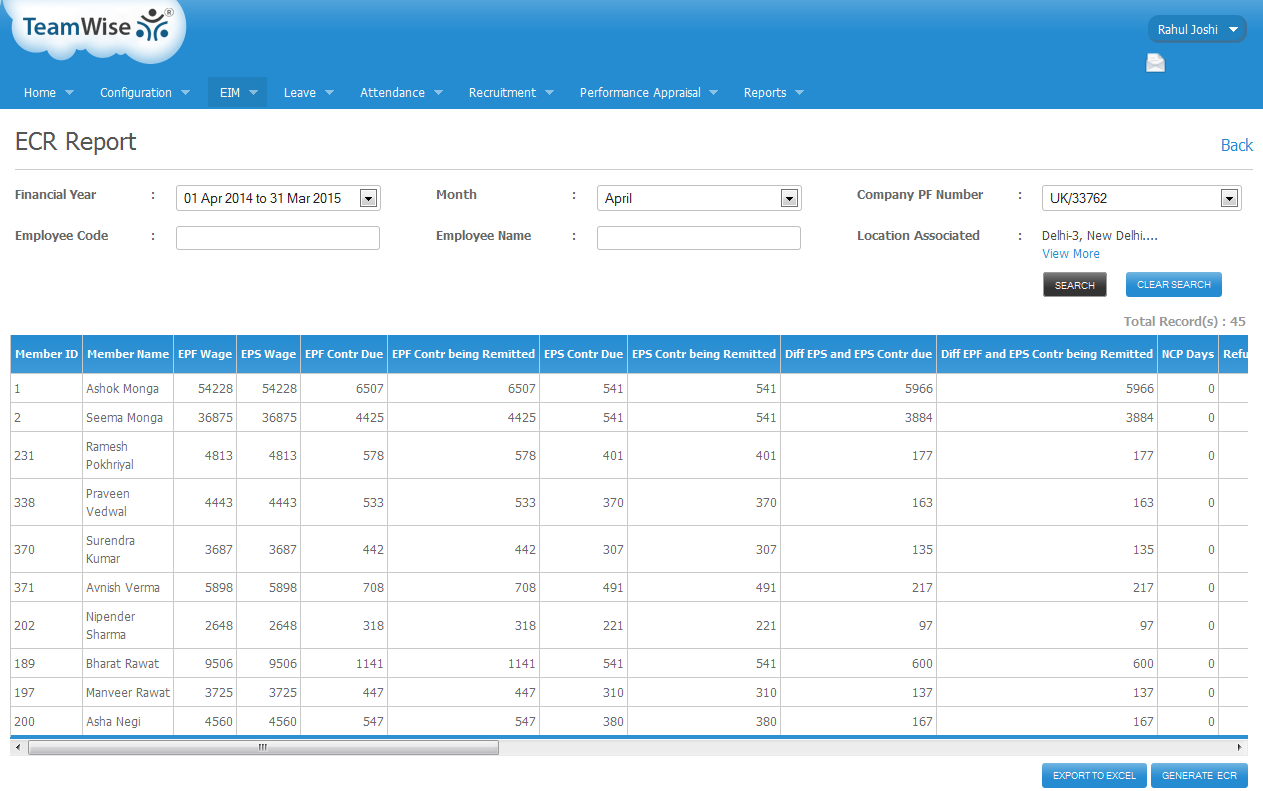Click Export to Excel button

pos(1094,776)
